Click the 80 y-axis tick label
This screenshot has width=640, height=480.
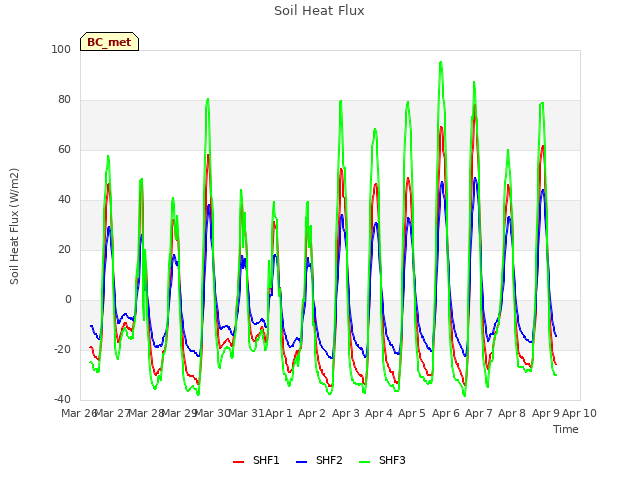[x=64, y=100]
